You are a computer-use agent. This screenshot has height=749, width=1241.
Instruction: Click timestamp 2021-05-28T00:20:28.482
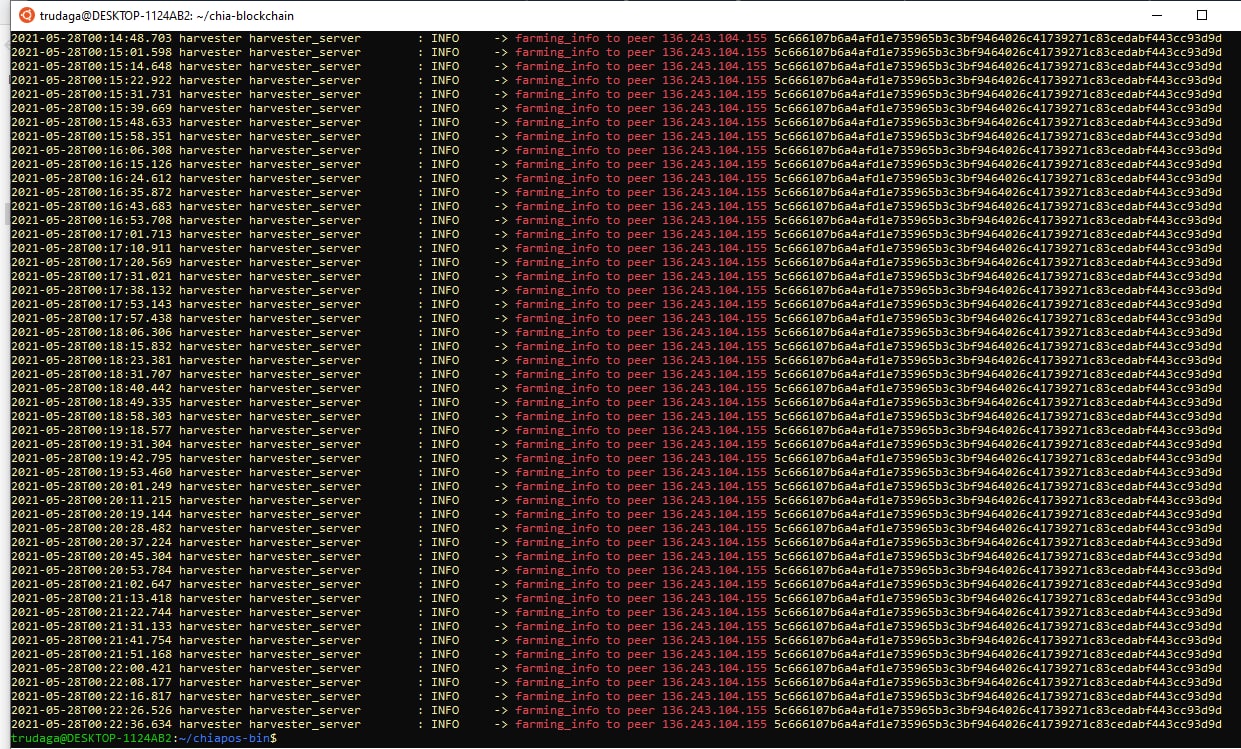point(91,528)
